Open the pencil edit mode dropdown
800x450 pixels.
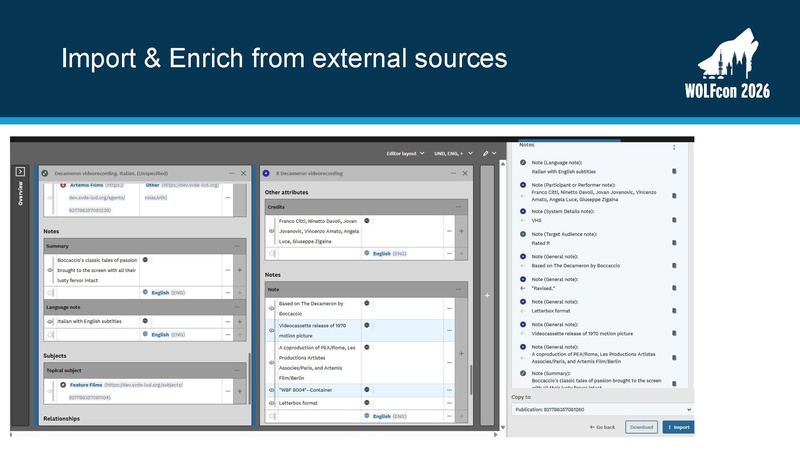tap(489, 153)
